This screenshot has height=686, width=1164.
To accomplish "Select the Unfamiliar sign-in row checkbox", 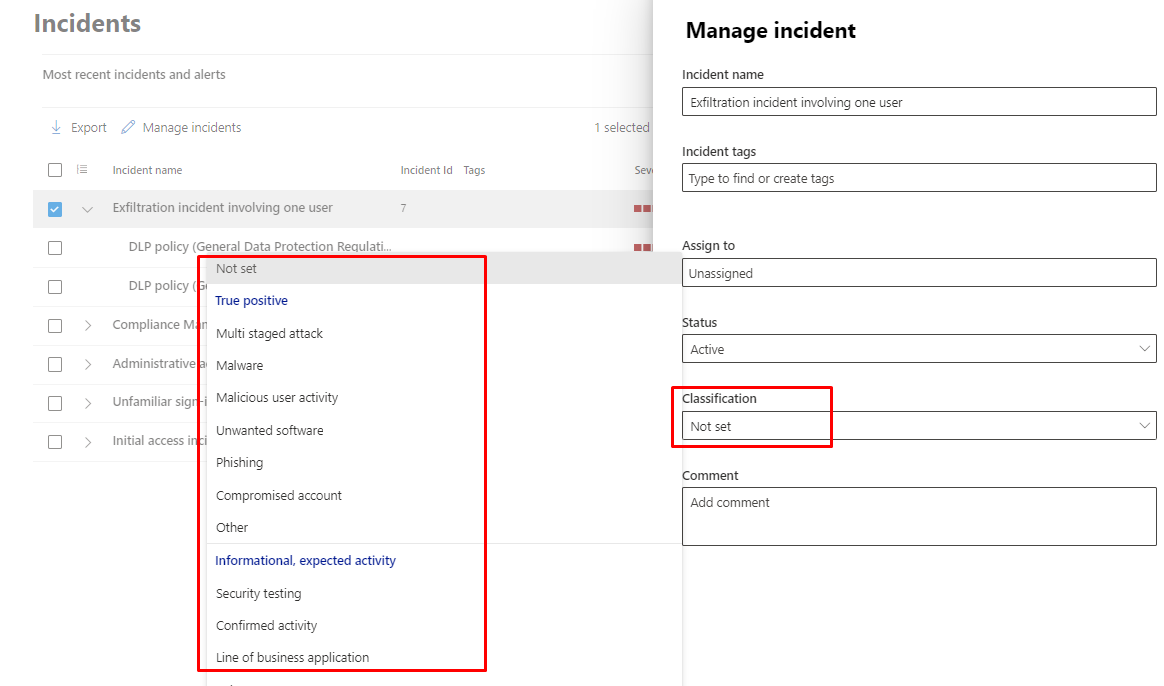I will point(55,403).
